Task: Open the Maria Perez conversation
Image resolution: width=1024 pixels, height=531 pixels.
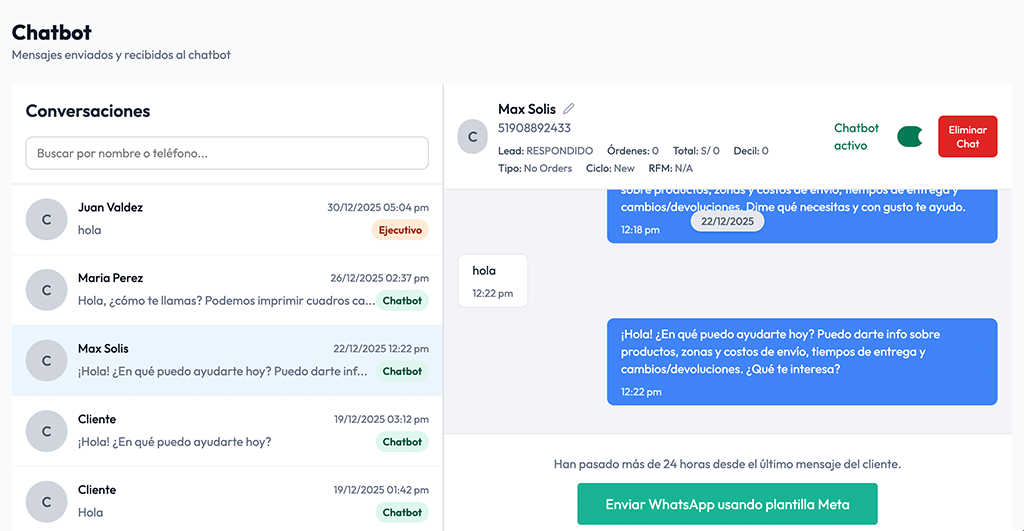Action: 227,290
